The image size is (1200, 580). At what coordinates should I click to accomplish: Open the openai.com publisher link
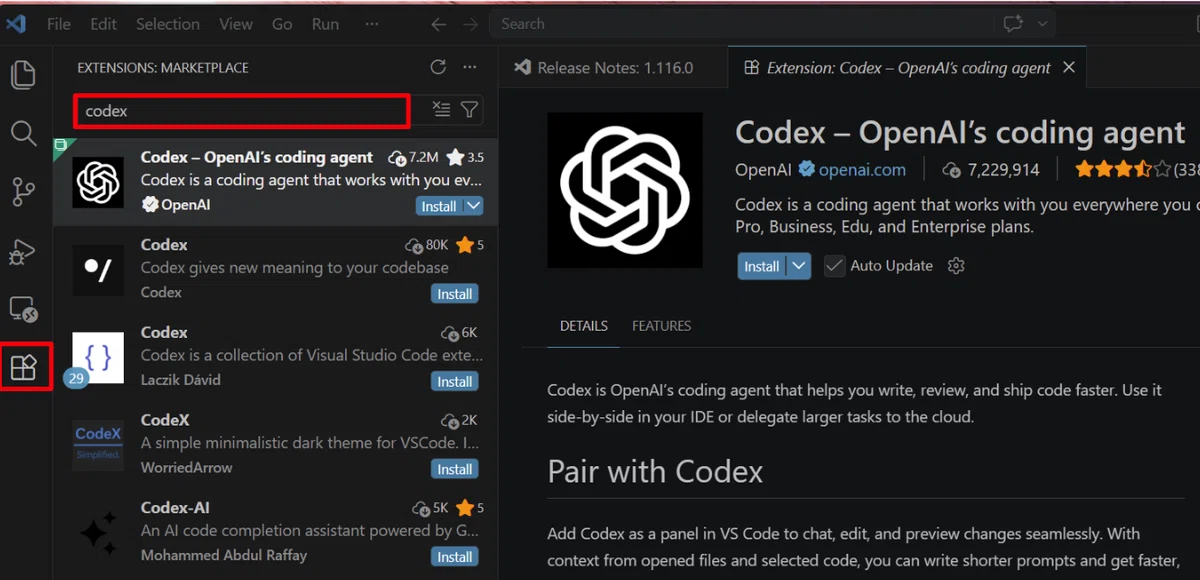(862, 170)
